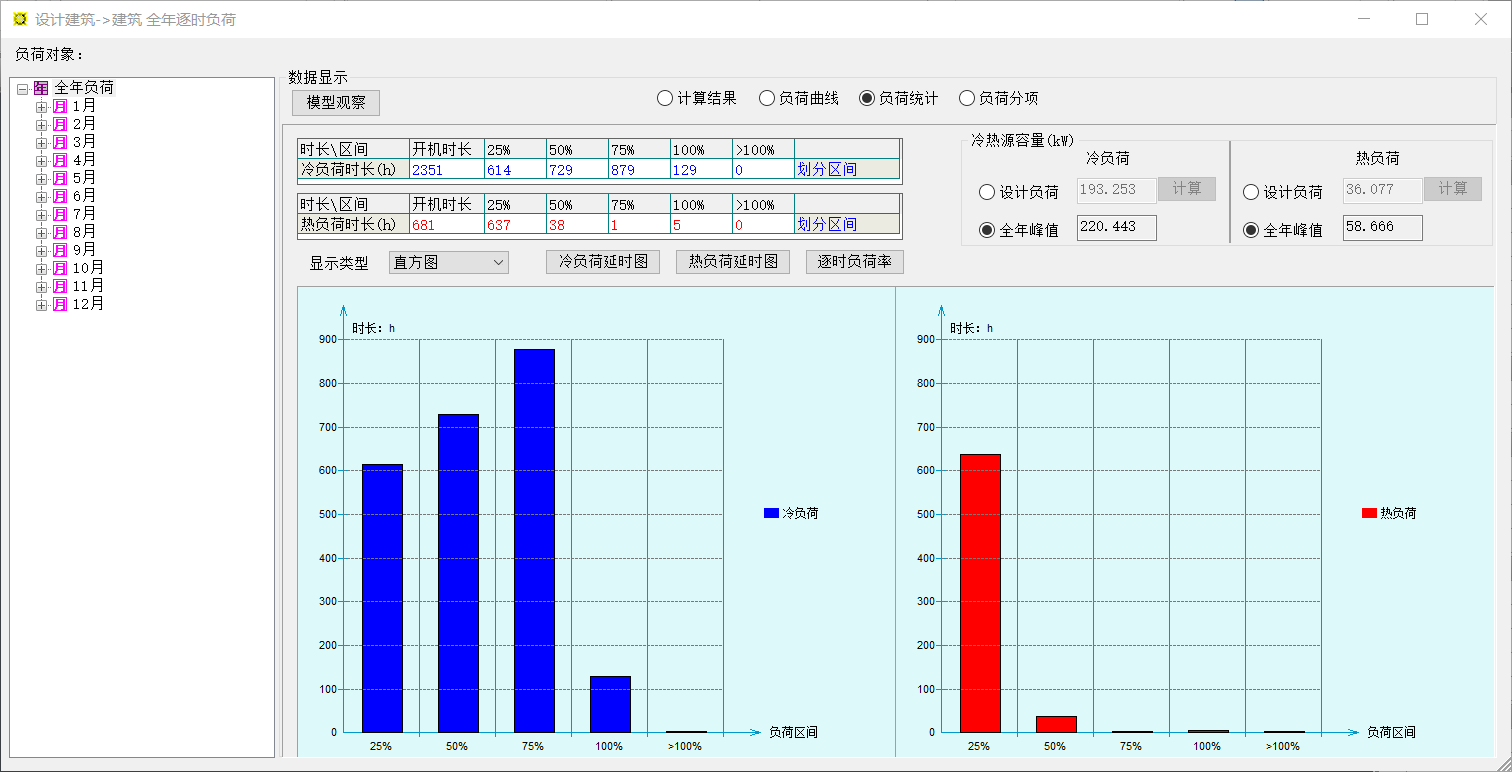Open the 显示类型 dropdown showing 直方图
Image resolution: width=1512 pixels, height=772 pixels.
(449, 263)
